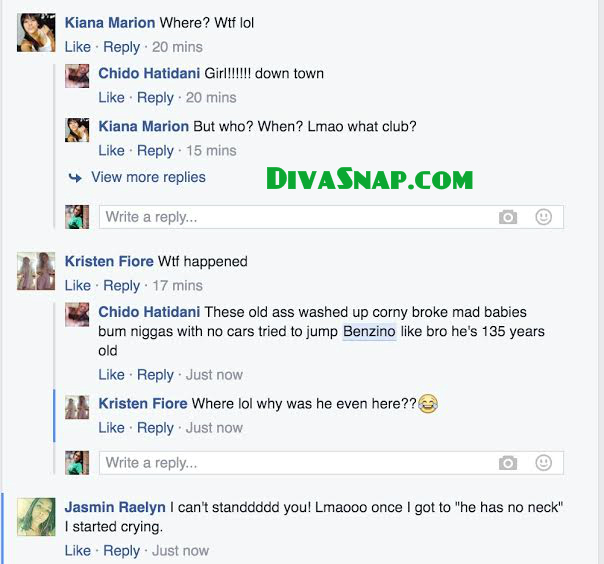Like Kiana Marion's 'Where? Wtf lol' comment
Viewport: 604px width, 564px height.
(x=78, y=47)
